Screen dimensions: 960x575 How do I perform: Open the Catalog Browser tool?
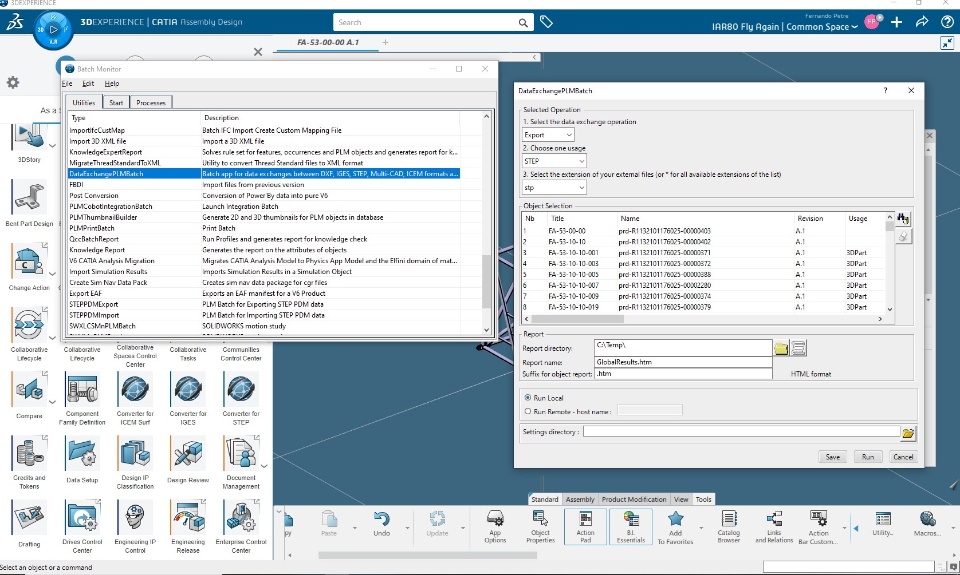[x=729, y=527]
